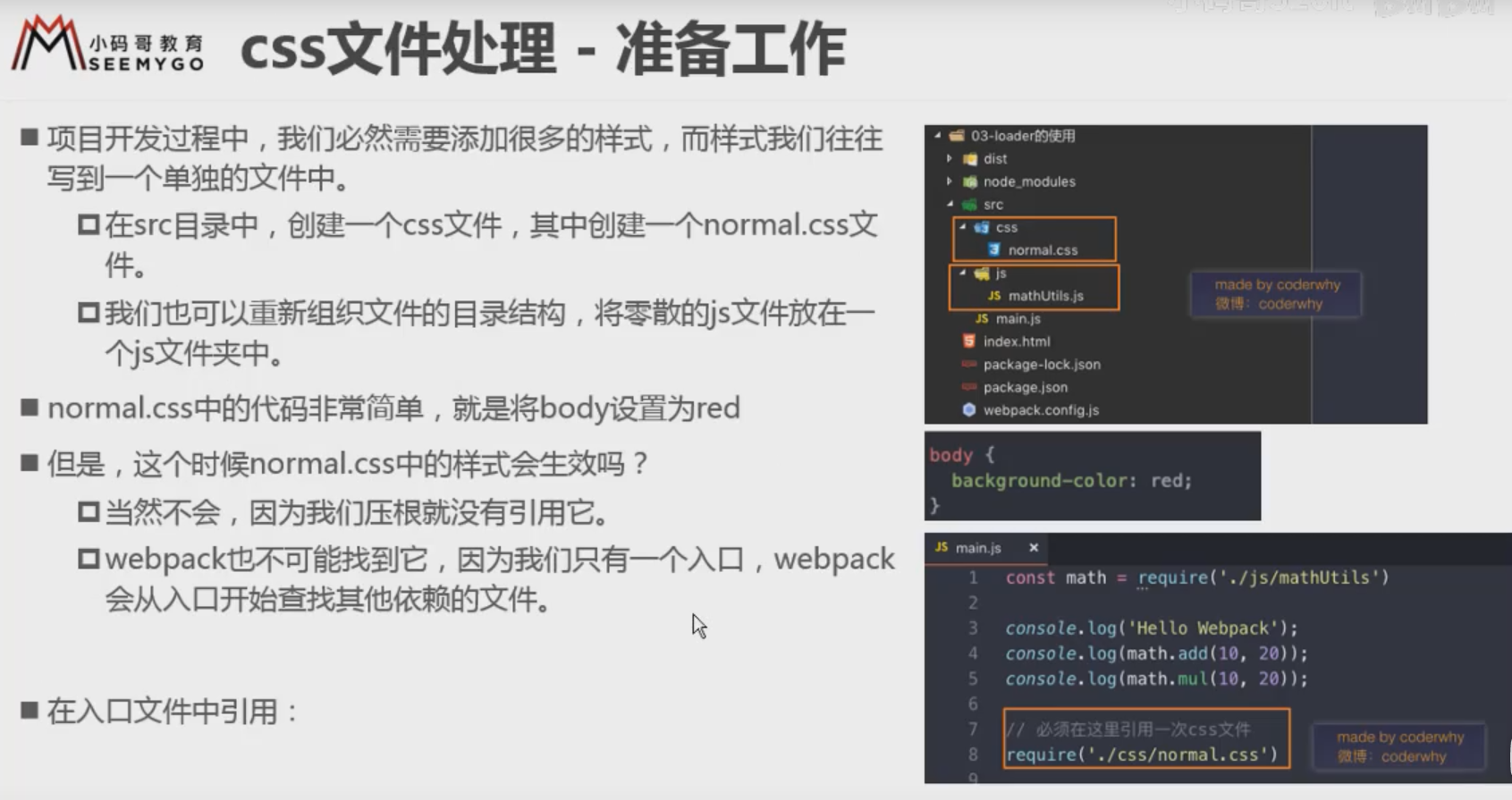Click the SEEMYGO logo in the header

(x=108, y=43)
